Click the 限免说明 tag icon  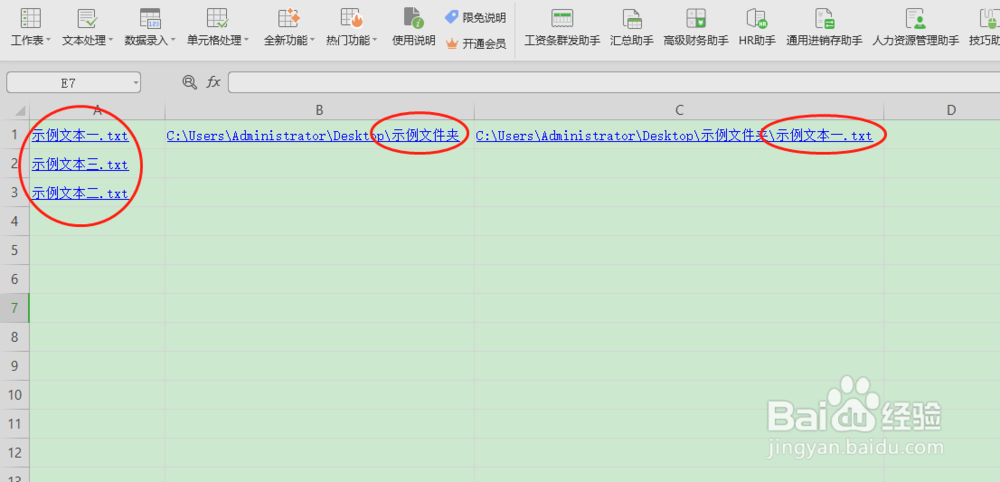[452, 17]
